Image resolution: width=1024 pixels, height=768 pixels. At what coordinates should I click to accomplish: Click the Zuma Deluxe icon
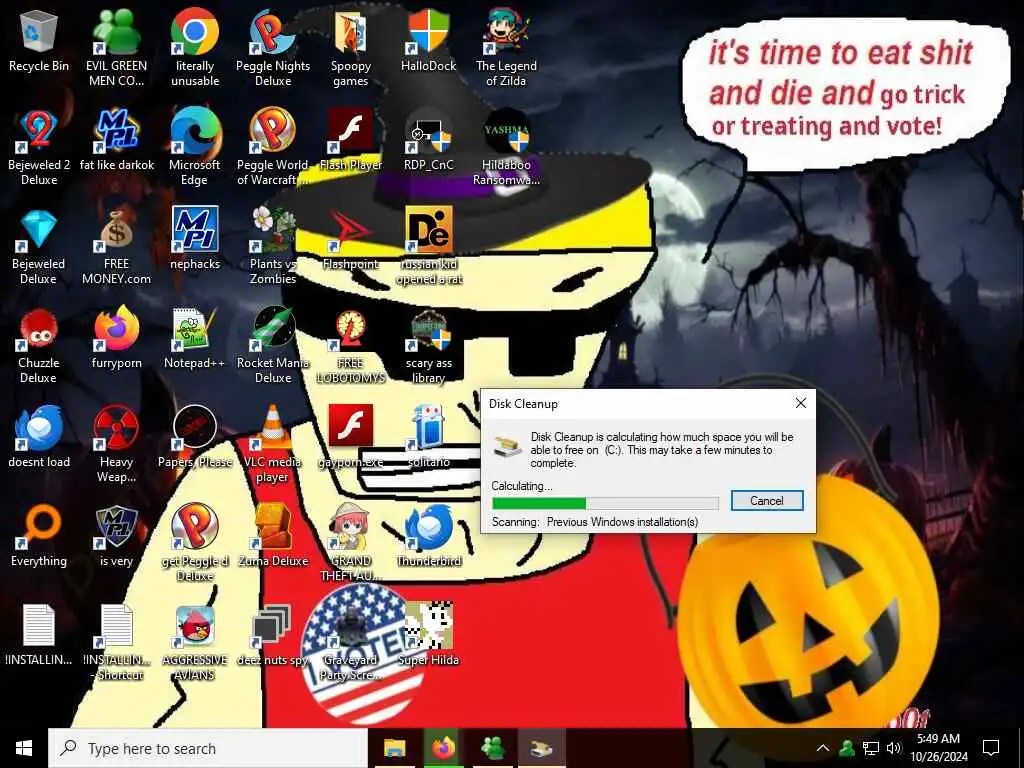(273, 526)
